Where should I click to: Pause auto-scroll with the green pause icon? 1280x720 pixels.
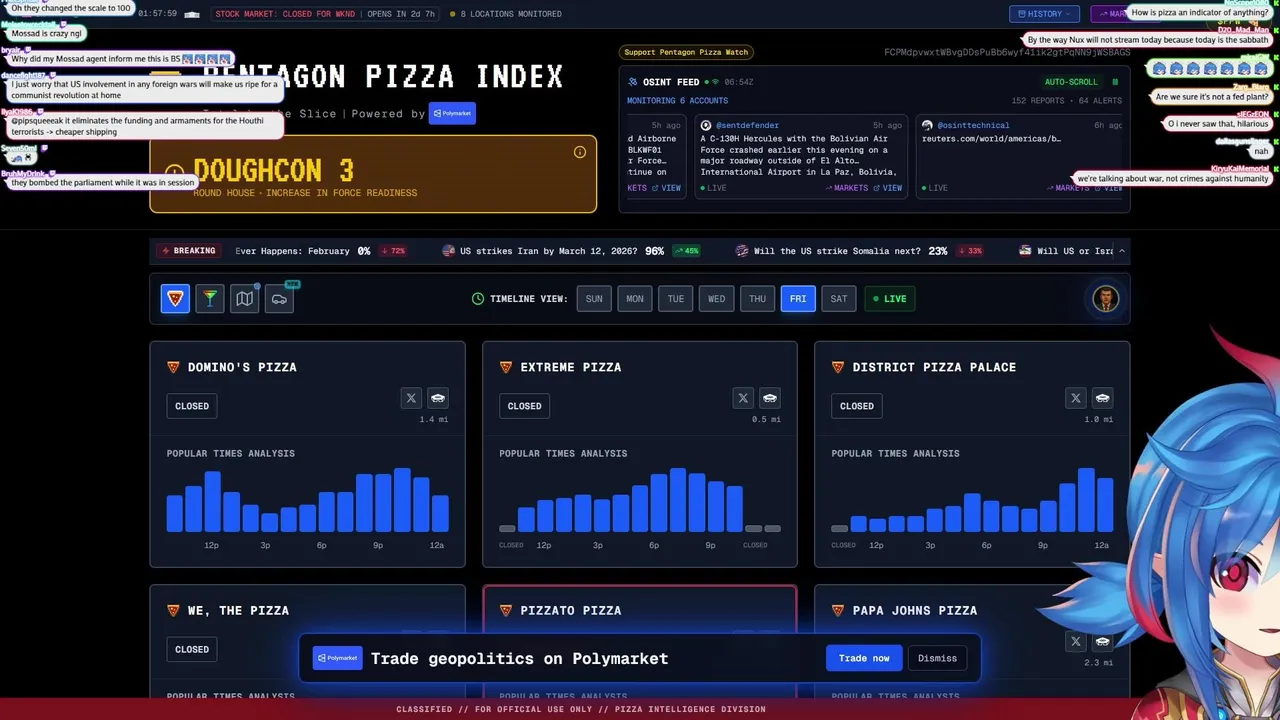1115,82
